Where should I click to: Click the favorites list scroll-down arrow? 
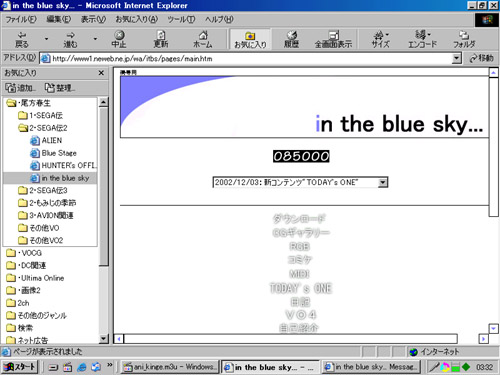(x=104, y=339)
